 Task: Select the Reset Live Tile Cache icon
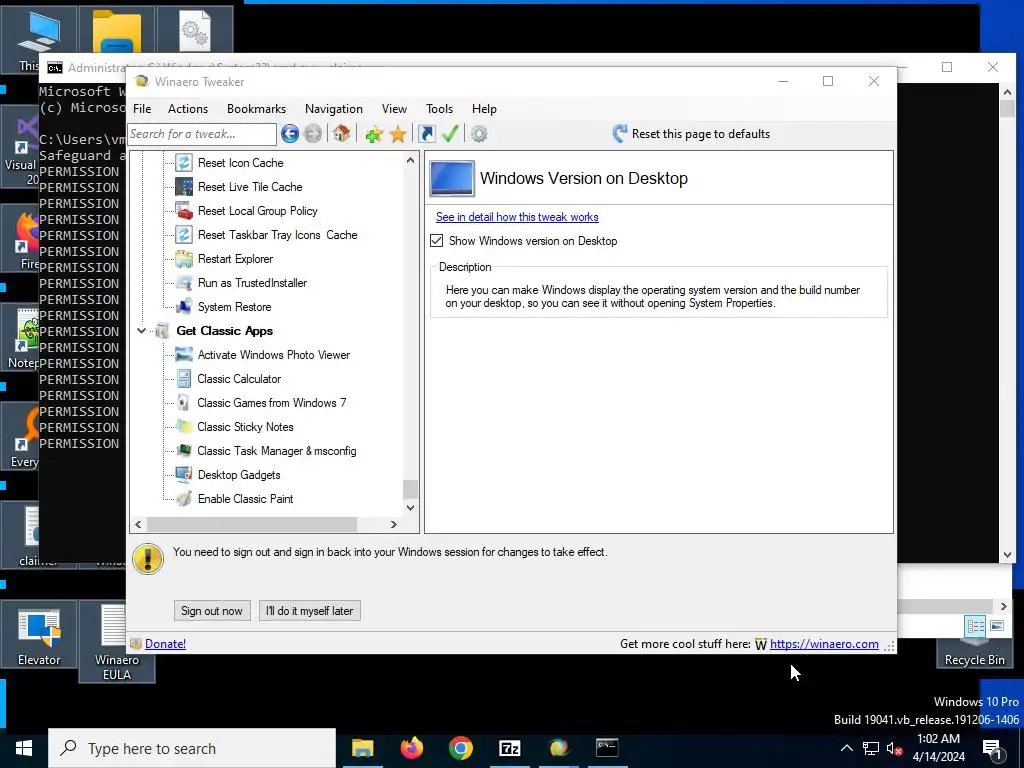point(184,187)
